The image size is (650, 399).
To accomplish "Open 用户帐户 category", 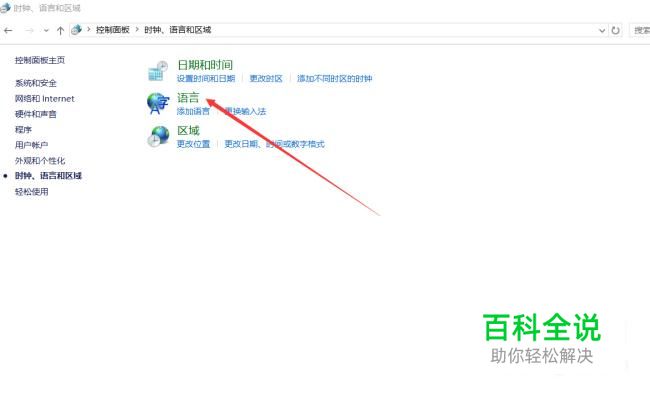I will (x=32, y=145).
